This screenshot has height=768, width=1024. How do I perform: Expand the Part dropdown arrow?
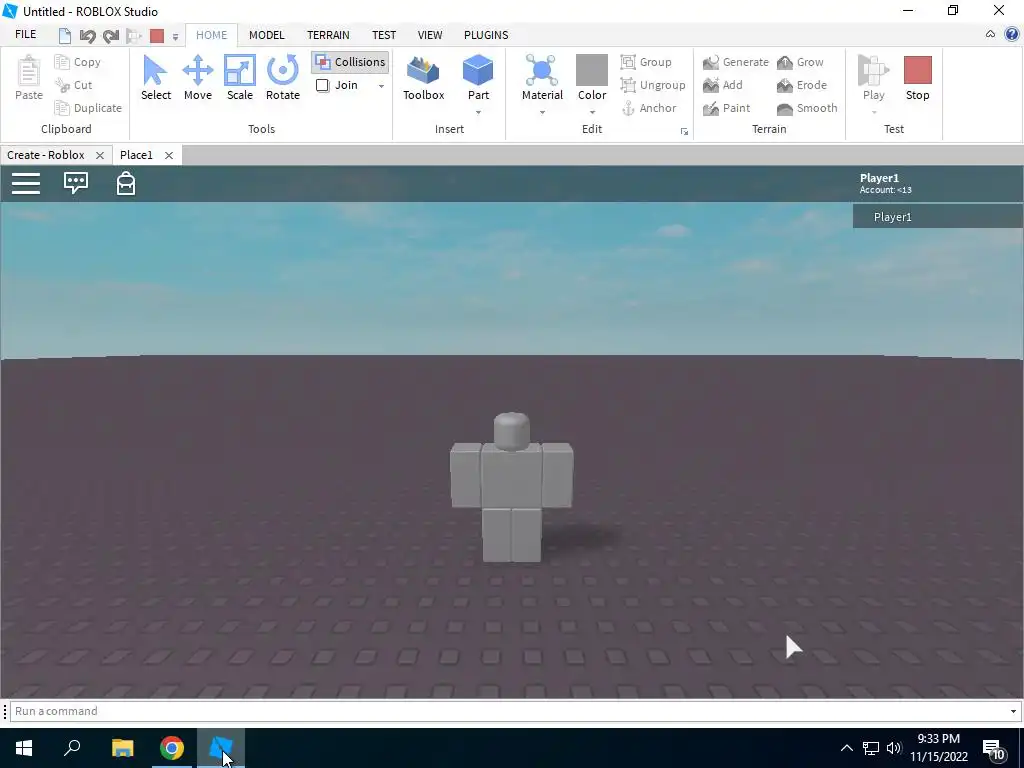pos(478,113)
